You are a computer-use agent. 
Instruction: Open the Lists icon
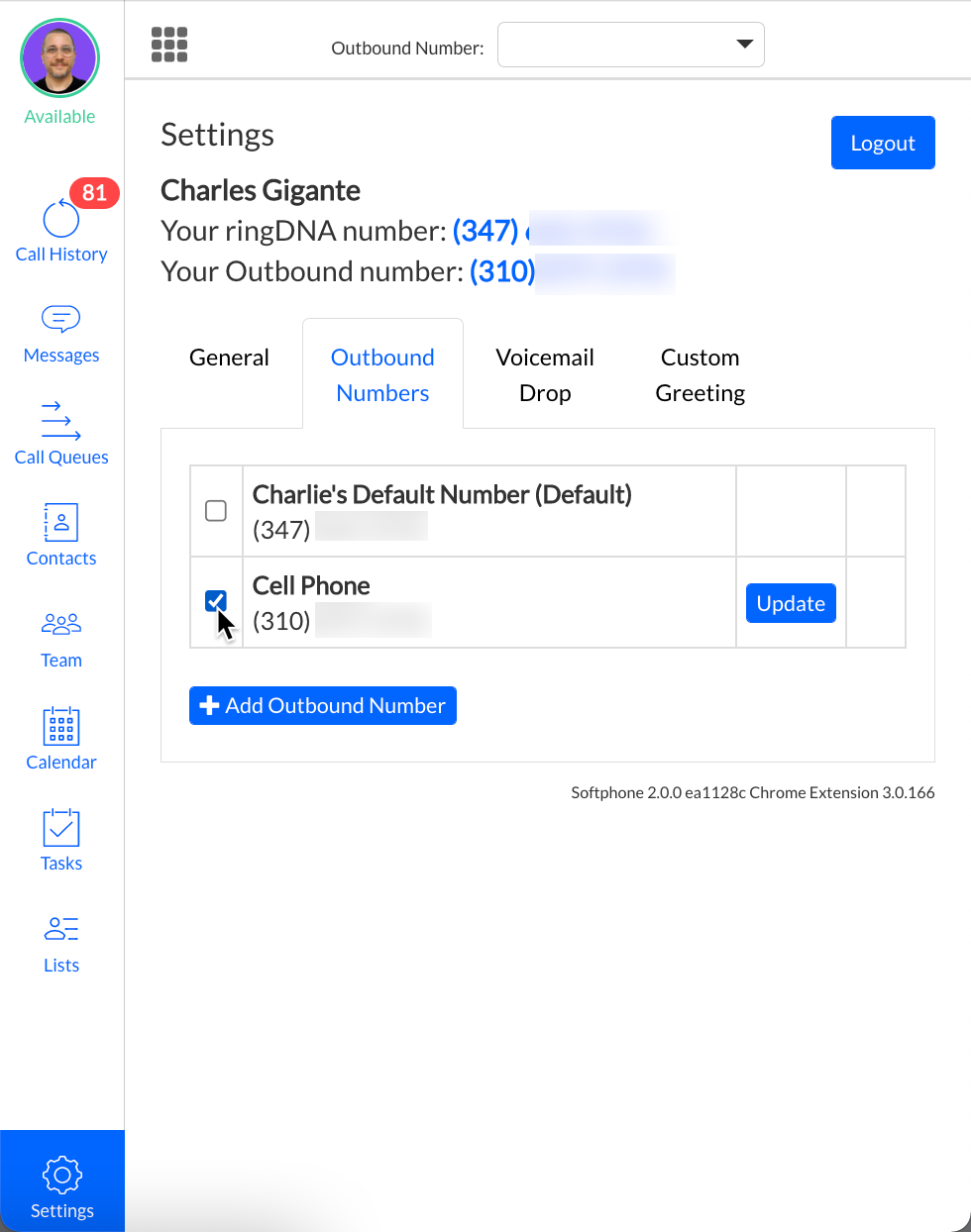[60, 929]
